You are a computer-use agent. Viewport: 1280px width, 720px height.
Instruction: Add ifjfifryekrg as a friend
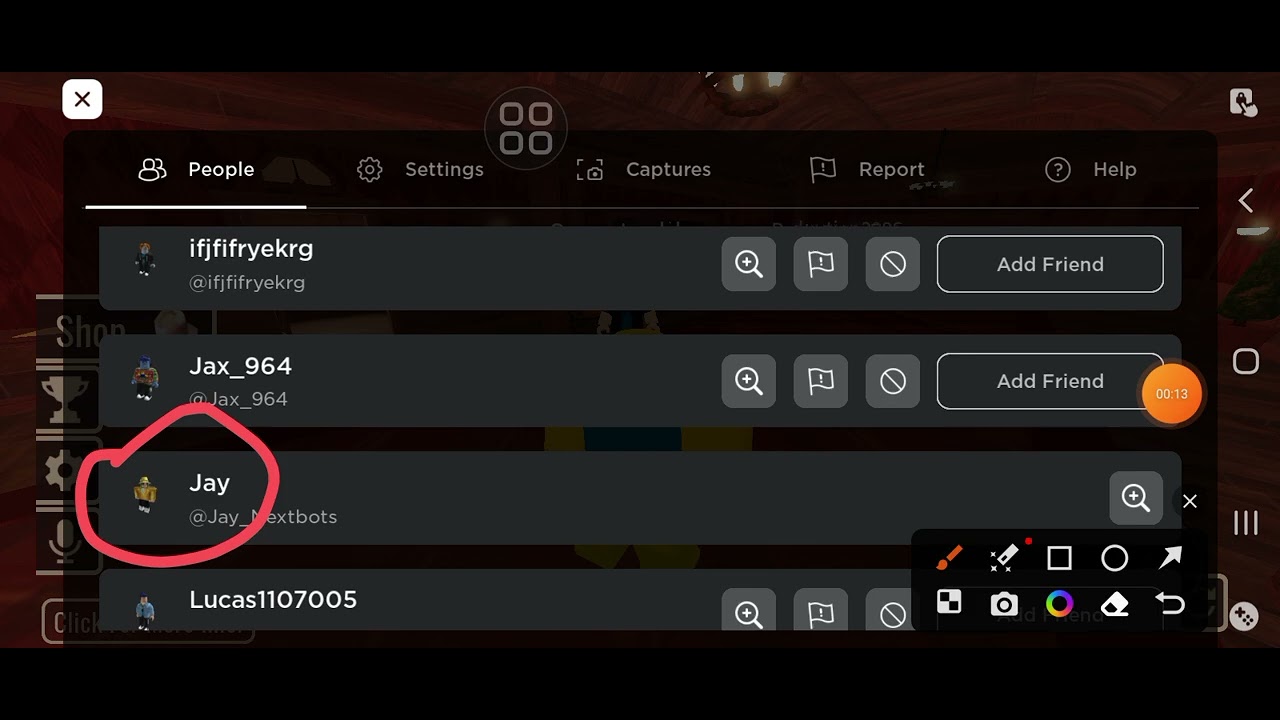(1050, 264)
